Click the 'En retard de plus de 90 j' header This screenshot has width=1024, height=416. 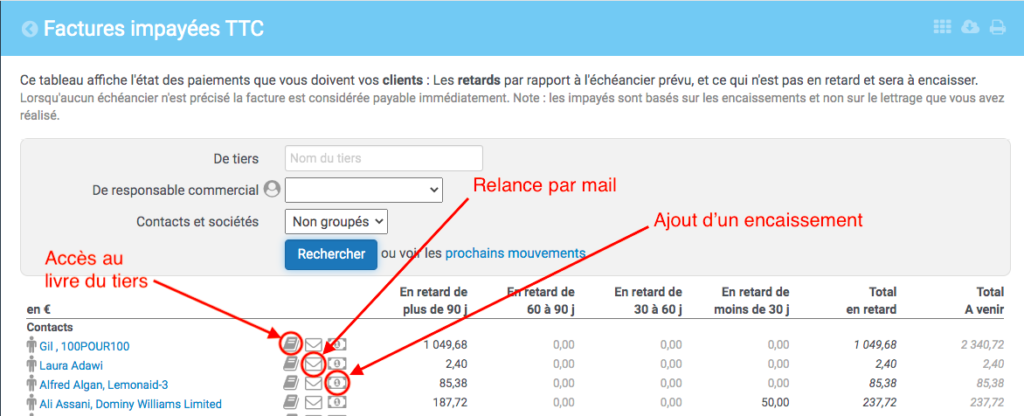[x=434, y=300]
